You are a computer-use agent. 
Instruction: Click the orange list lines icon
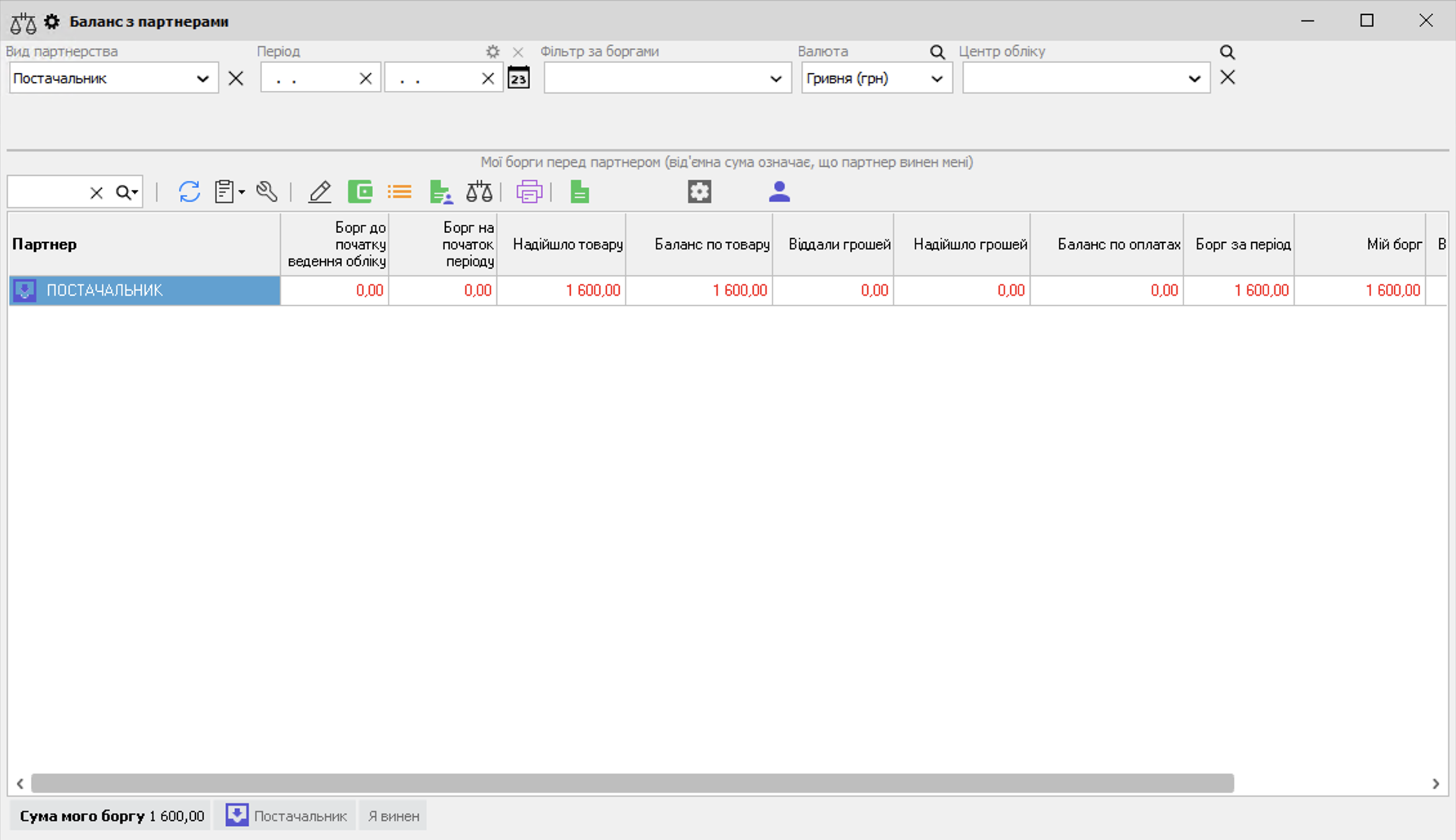[399, 192]
